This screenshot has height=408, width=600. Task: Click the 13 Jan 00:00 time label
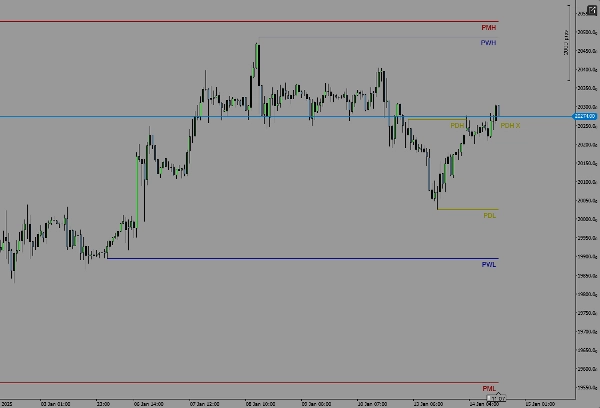tap(430, 404)
